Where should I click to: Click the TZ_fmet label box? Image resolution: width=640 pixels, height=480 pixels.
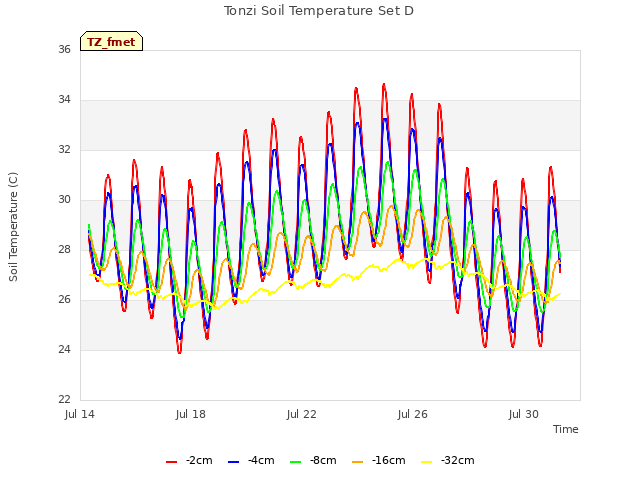coord(111,41)
